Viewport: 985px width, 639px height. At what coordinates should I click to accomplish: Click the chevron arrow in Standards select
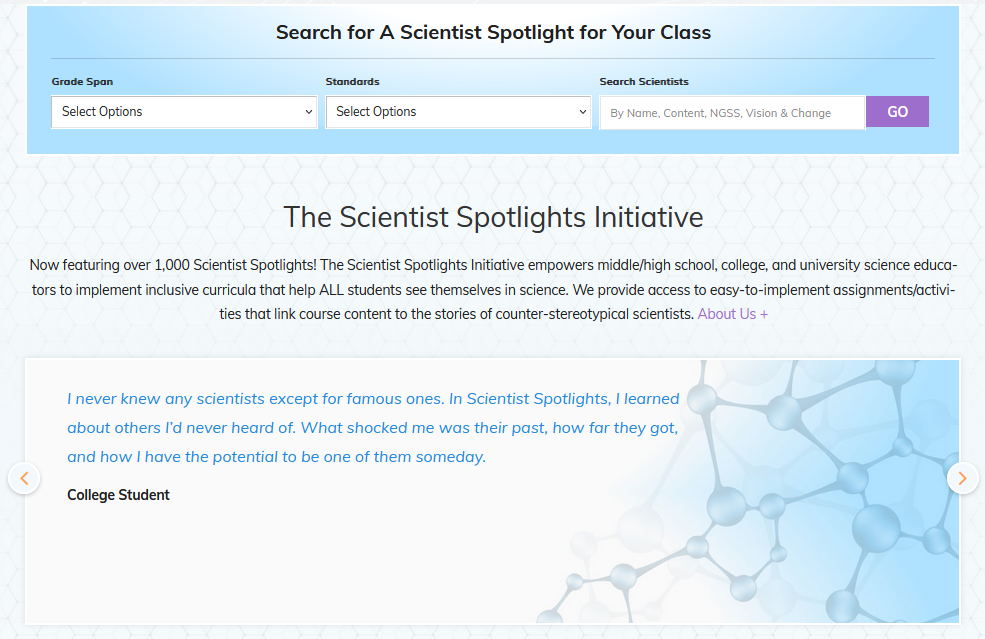pos(583,112)
